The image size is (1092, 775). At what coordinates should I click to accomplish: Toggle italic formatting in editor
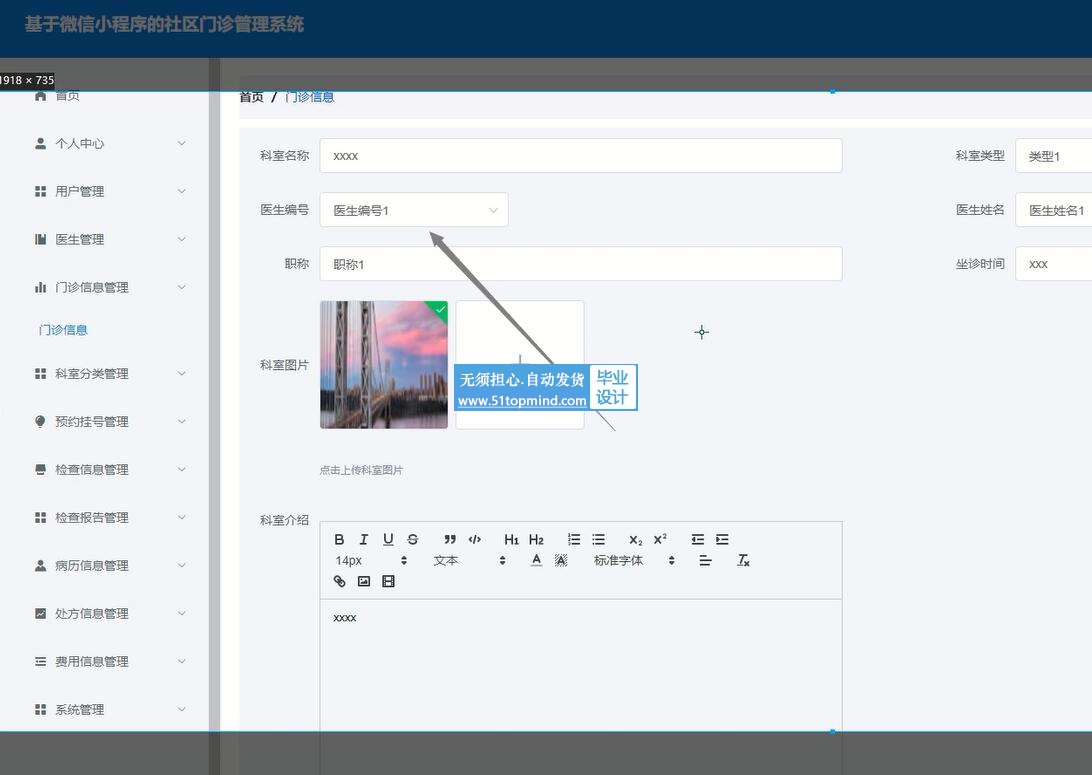click(364, 540)
